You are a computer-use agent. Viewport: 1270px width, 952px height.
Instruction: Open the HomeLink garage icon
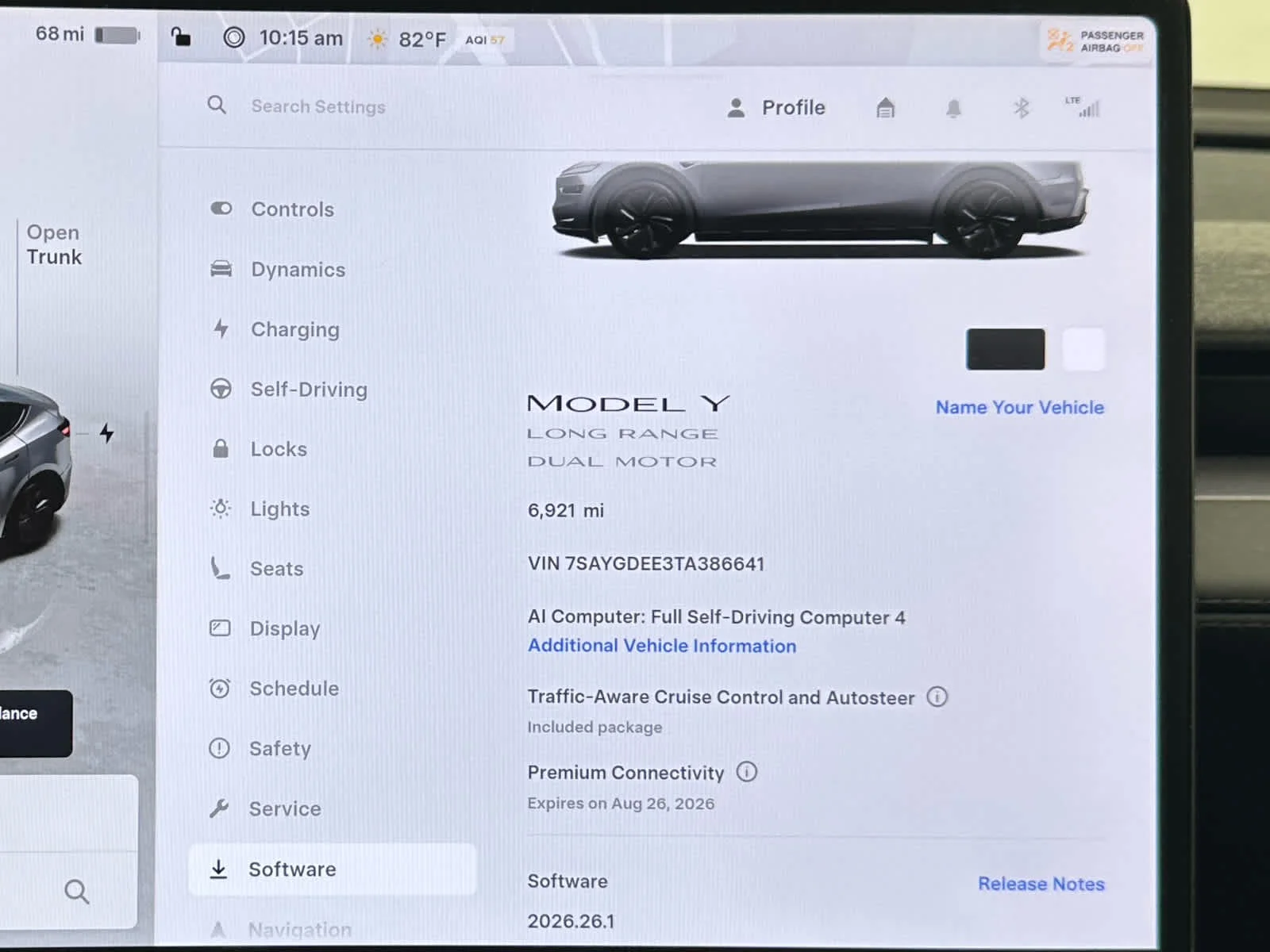click(x=886, y=108)
